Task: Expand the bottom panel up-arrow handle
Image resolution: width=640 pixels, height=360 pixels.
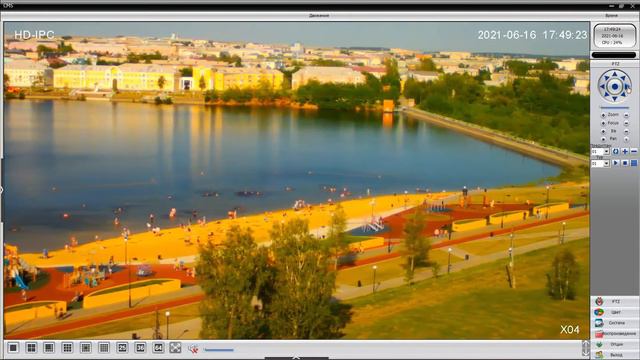Action: click(296, 358)
